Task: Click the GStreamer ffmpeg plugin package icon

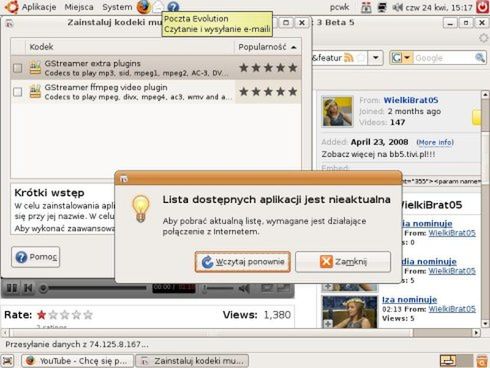Action: 35,92
